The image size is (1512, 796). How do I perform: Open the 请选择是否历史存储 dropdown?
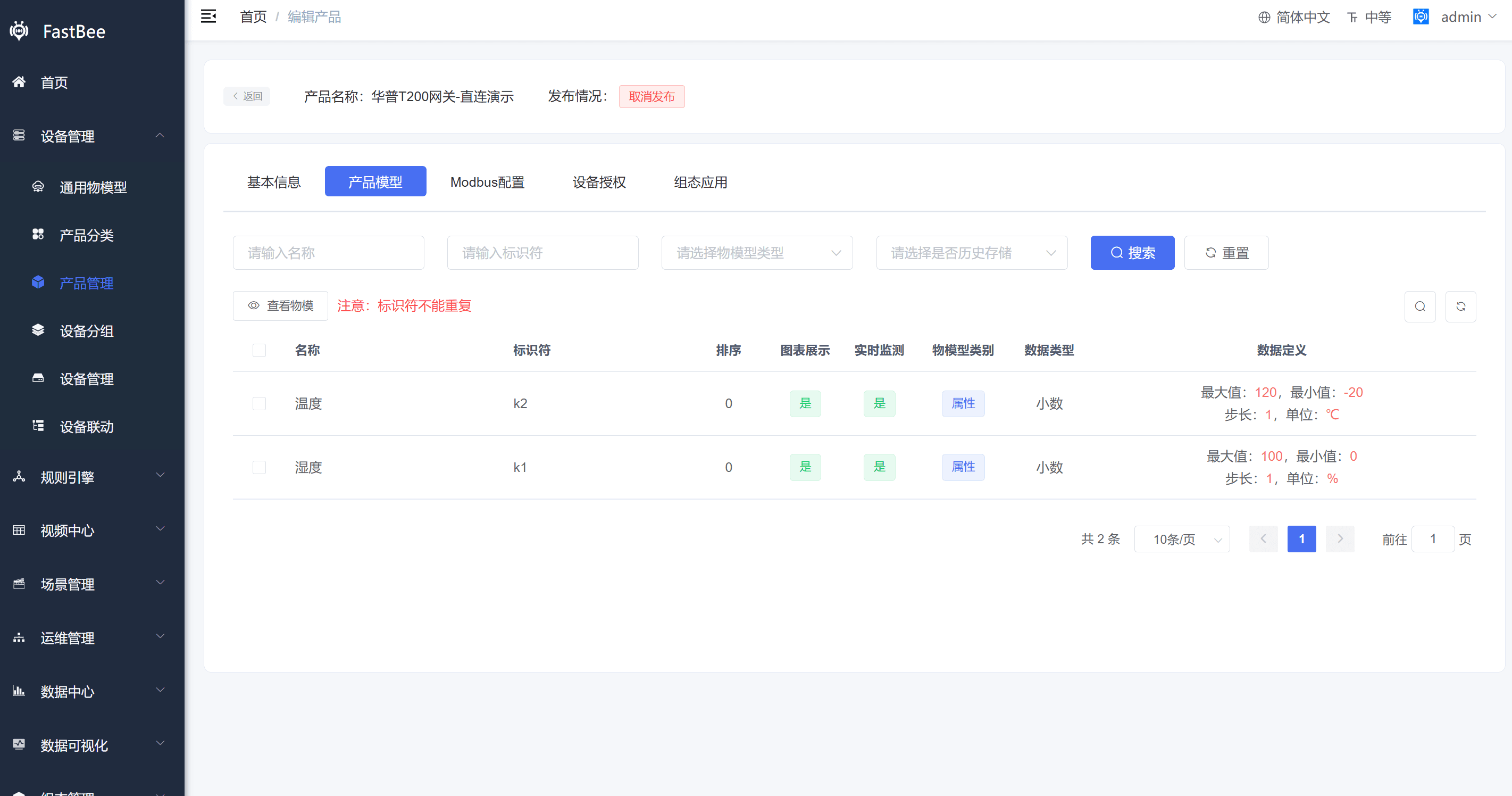click(972, 253)
